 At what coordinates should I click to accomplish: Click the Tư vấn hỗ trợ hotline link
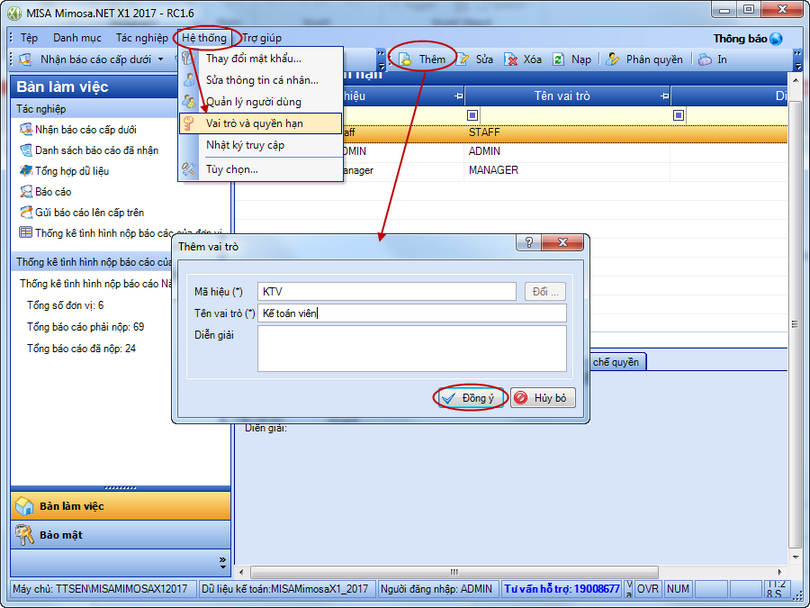(x=562, y=589)
